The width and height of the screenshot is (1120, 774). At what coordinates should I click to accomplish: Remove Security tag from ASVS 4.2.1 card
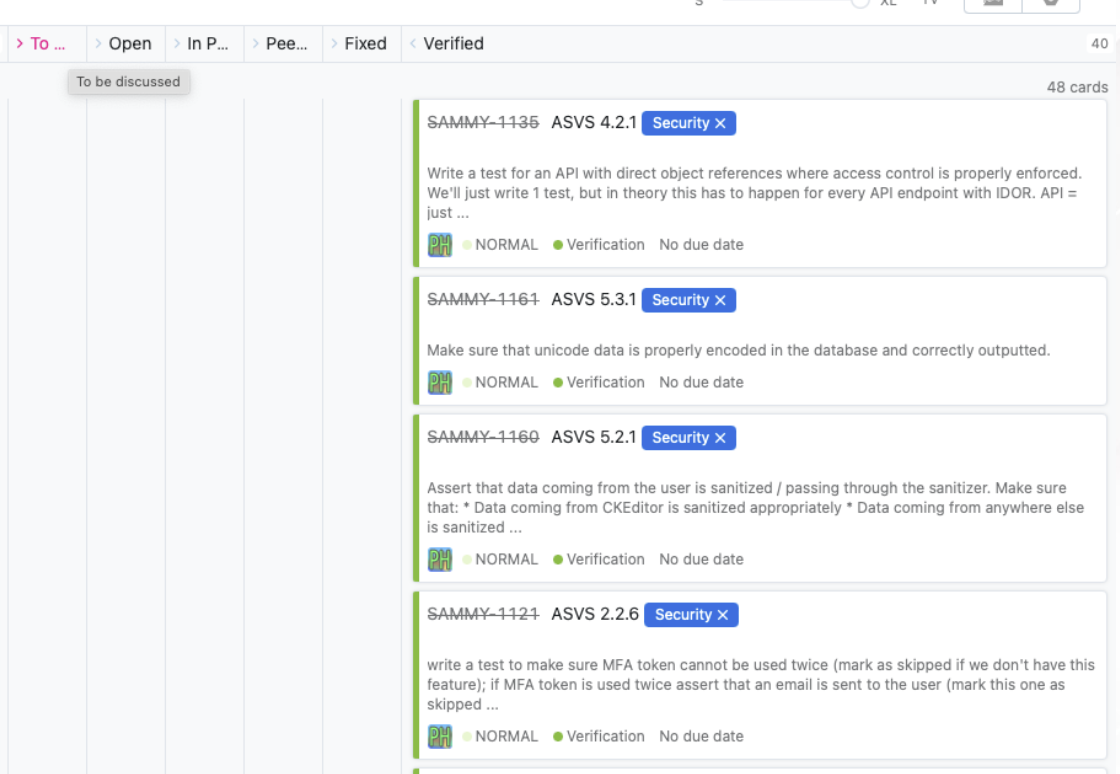pyautogui.click(x=720, y=123)
